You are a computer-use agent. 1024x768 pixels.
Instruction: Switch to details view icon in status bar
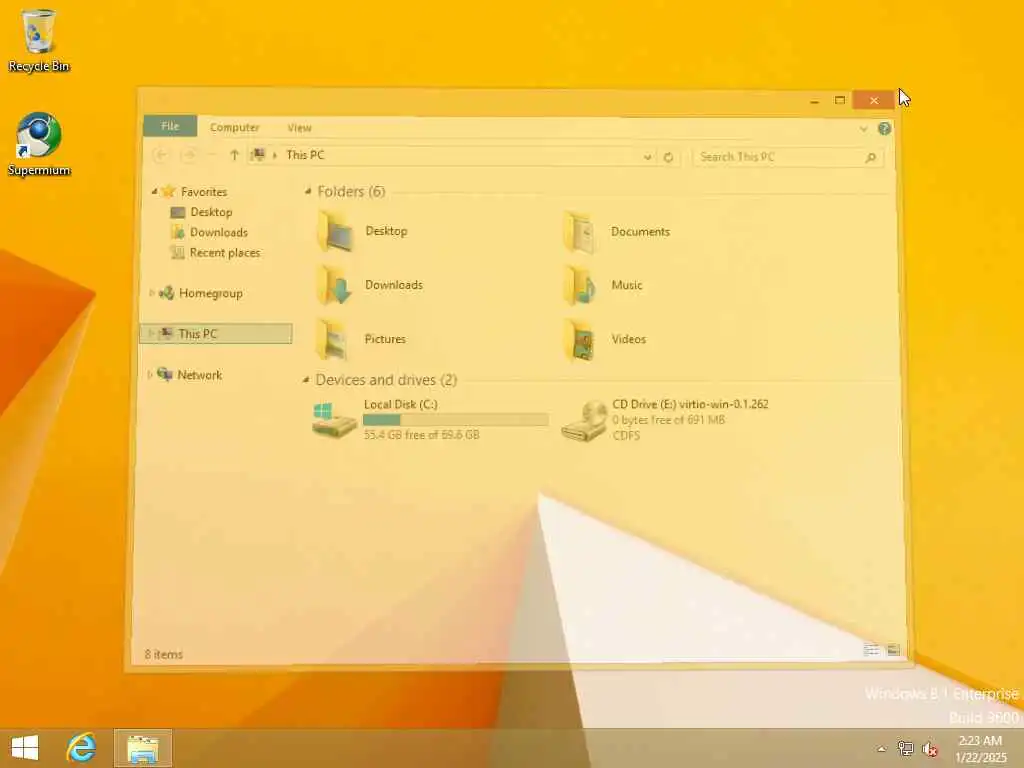871,650
